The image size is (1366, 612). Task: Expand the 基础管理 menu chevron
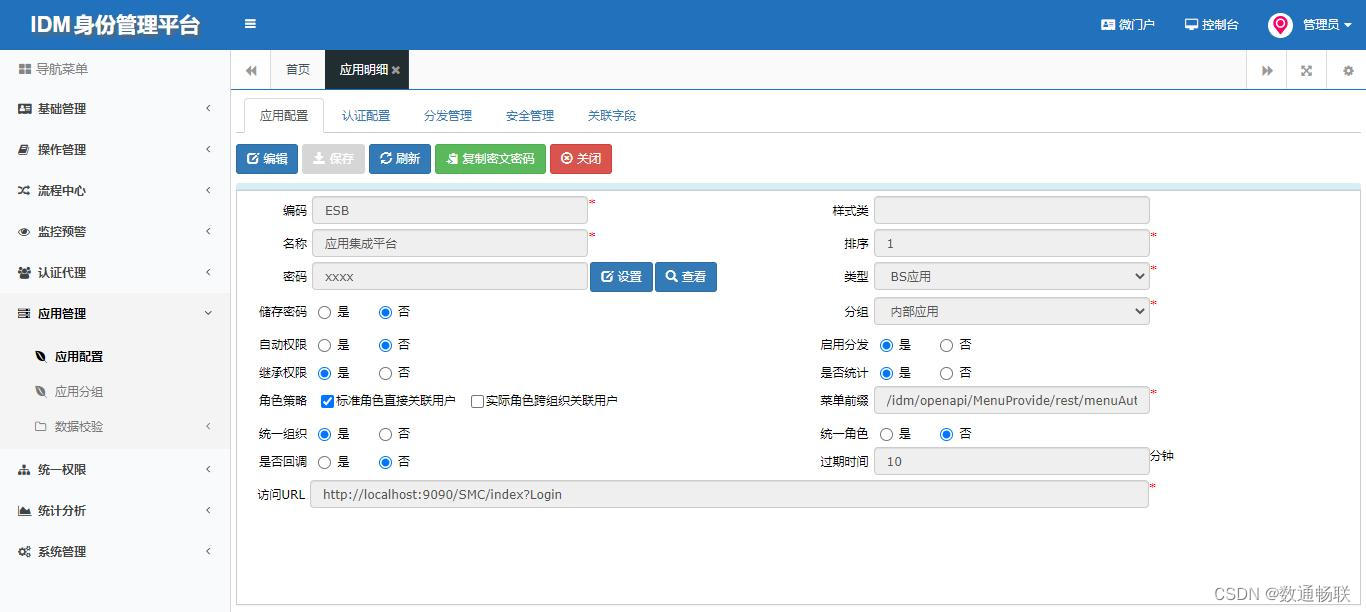point(208,108)
